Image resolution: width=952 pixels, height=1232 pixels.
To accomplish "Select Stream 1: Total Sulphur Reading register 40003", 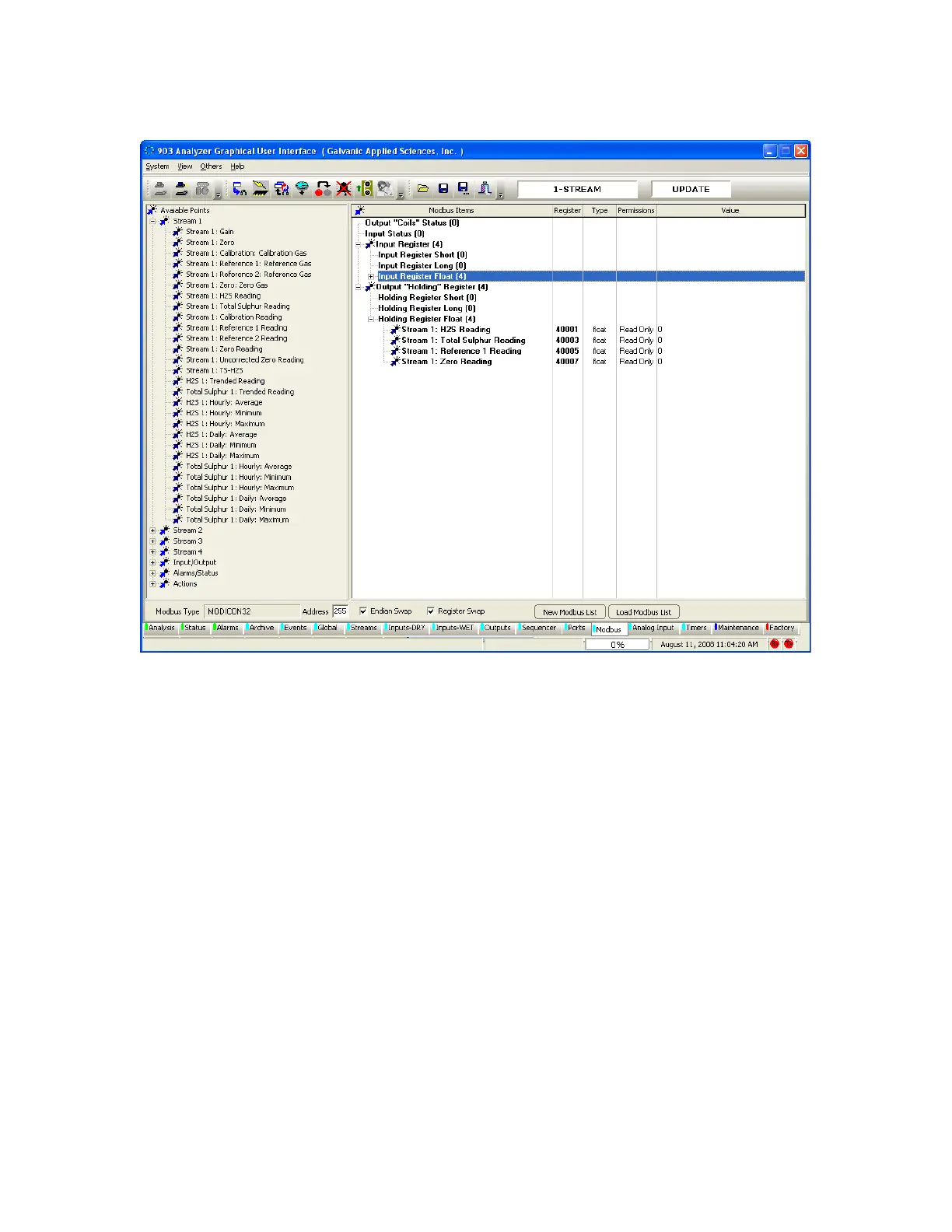I will click(463, 341).
